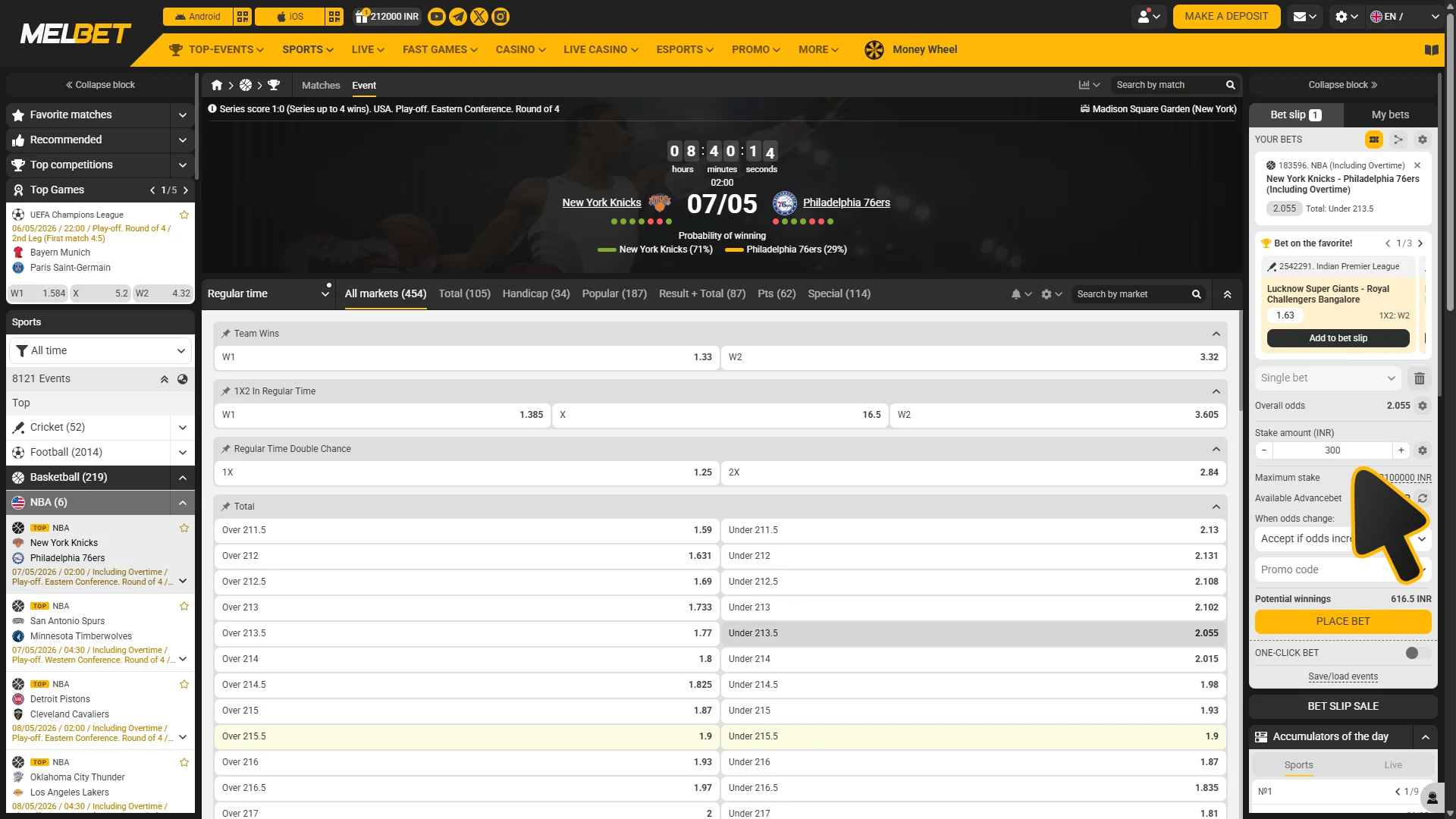The width and height of the screenshot is (1456, 819).
Task: Open the X (Twitter) social icon
Action: 479,17
